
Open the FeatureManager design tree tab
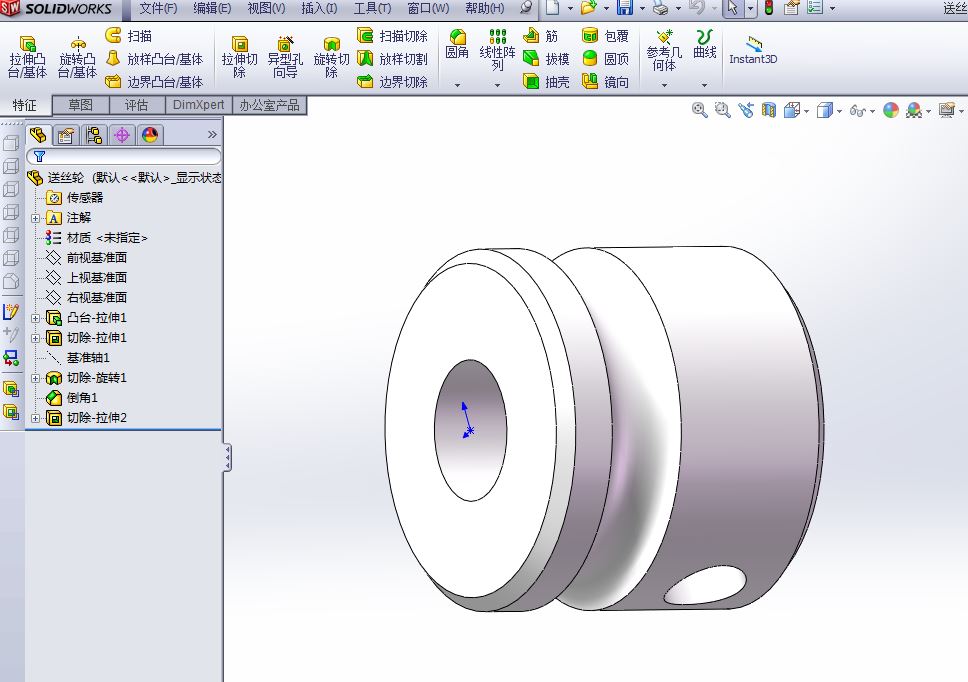pyautogui.click(x=38, y=135)
